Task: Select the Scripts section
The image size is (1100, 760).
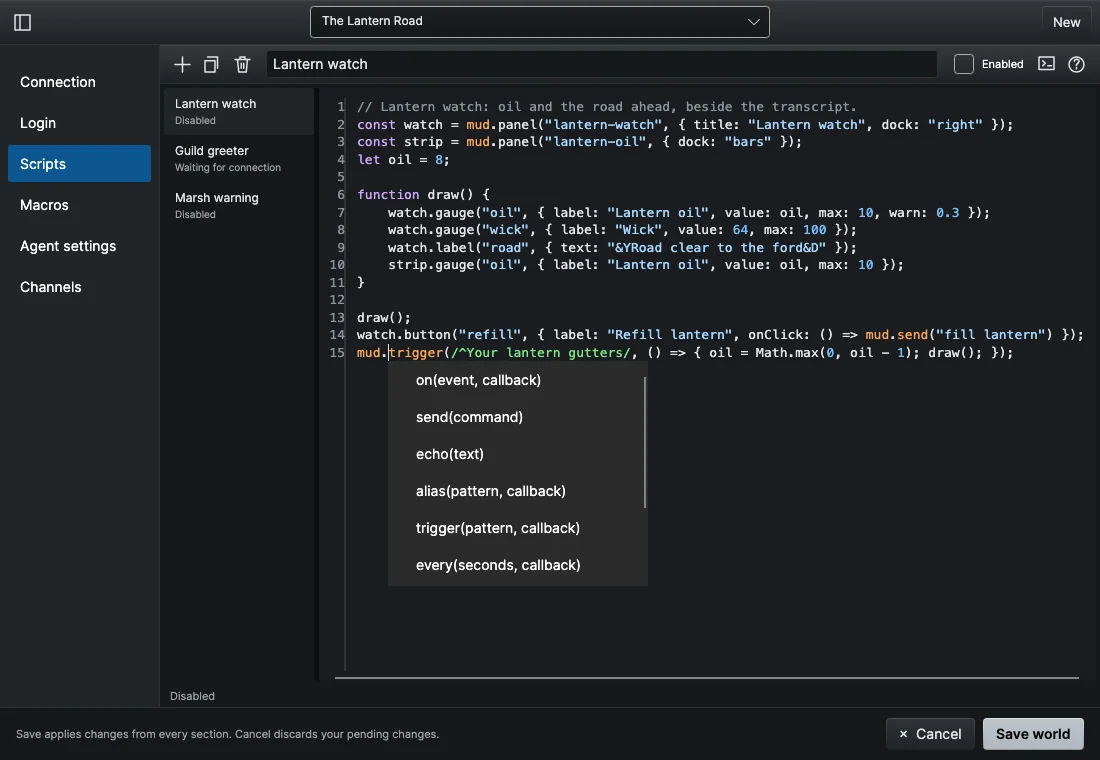Action: (79, 164)
